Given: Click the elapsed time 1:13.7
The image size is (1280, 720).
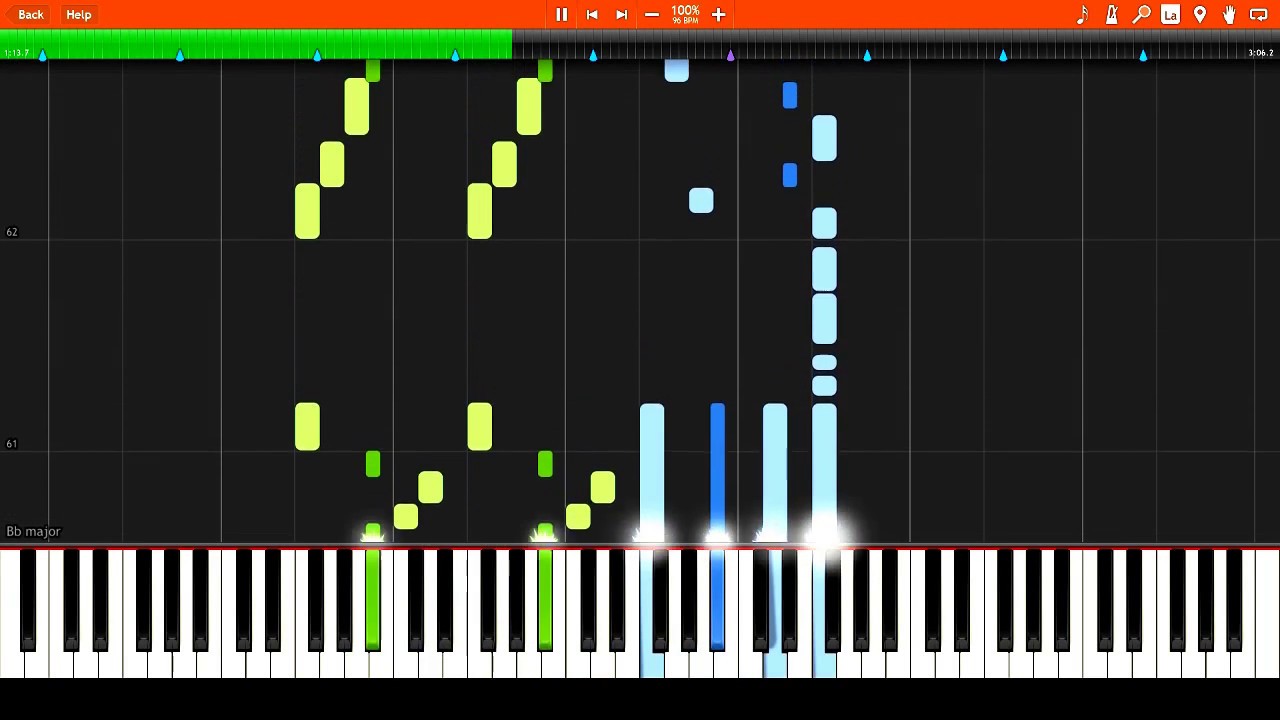Looking at the screenshot, I should pyautogui.click(x=15, y=53).
